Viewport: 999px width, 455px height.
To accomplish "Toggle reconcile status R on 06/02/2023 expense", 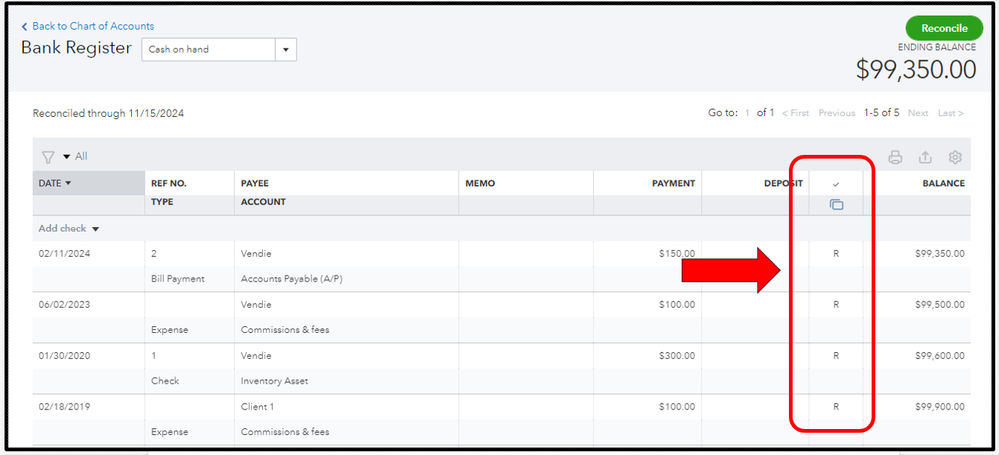I will (836, 305).
